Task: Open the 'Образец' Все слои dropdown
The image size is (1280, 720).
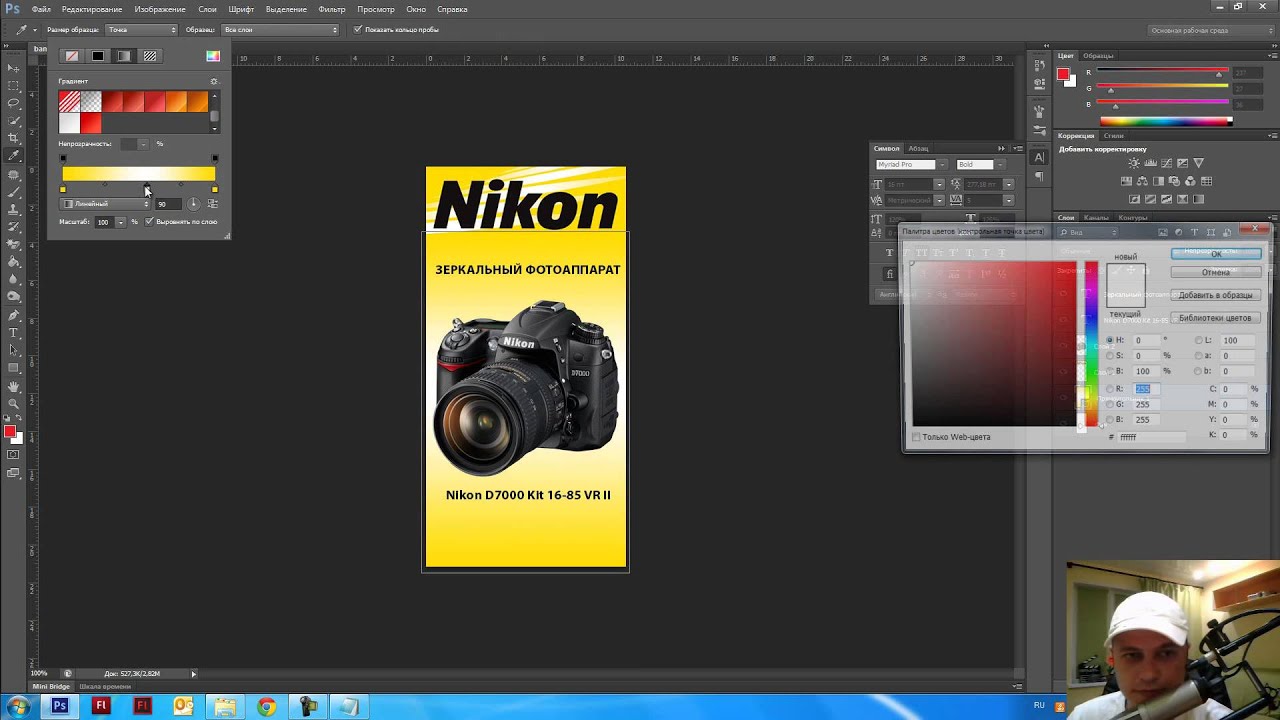Action: 280,29
